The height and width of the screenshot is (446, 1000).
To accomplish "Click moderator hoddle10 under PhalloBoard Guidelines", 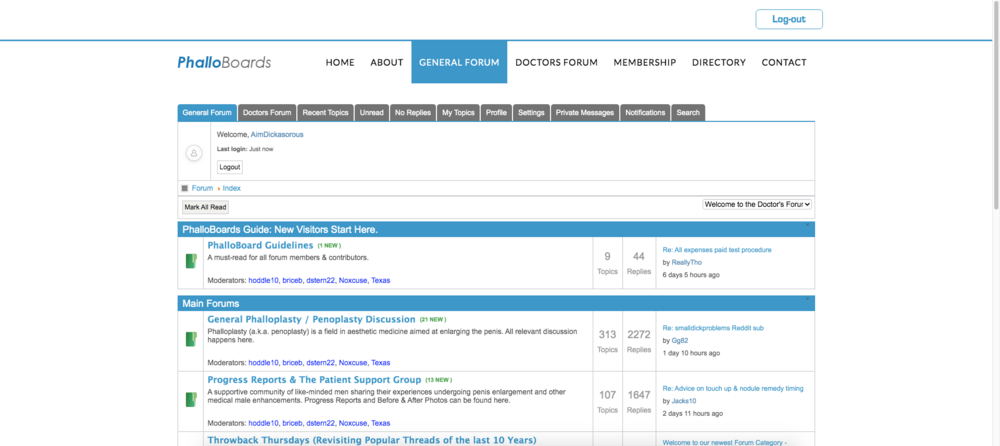I will 263,280.
